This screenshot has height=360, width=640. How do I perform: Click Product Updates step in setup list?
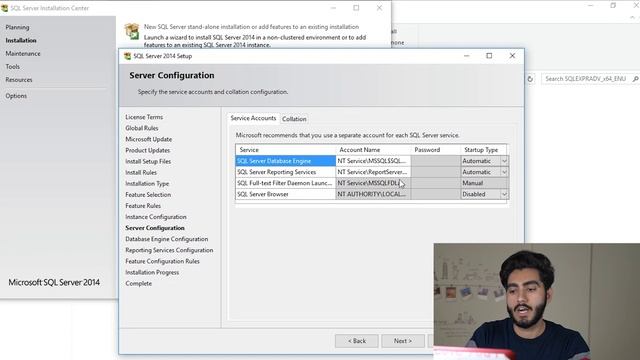pos(147,150)
